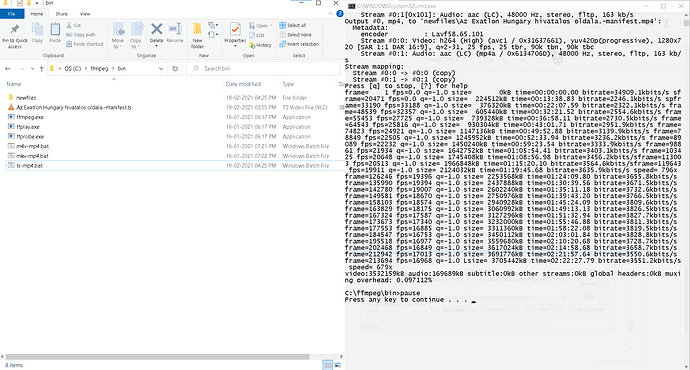The height and width of the screenshot is (370, 690).
Task: Click Open in the ribbon Open group
Action: 260,26
